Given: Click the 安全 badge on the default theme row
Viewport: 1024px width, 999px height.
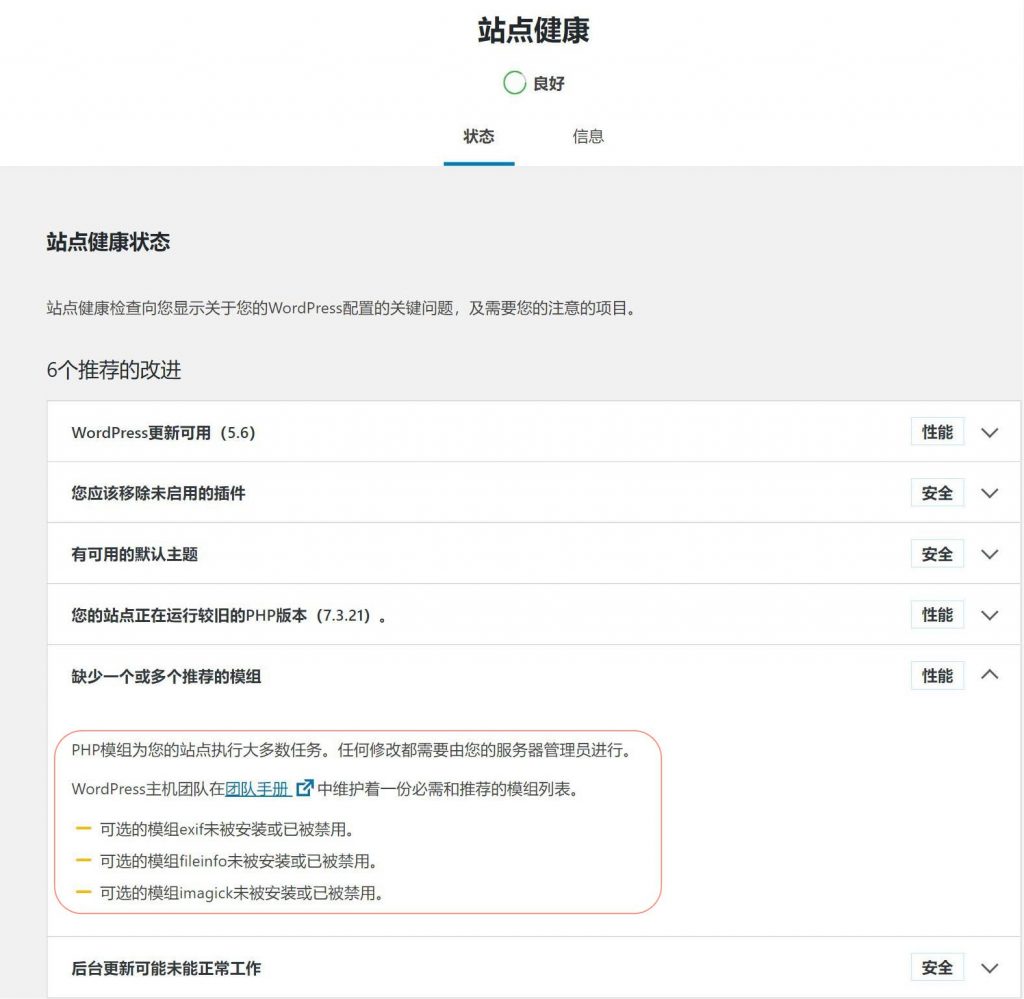Looking at the screenshot, I should [937, 554].
